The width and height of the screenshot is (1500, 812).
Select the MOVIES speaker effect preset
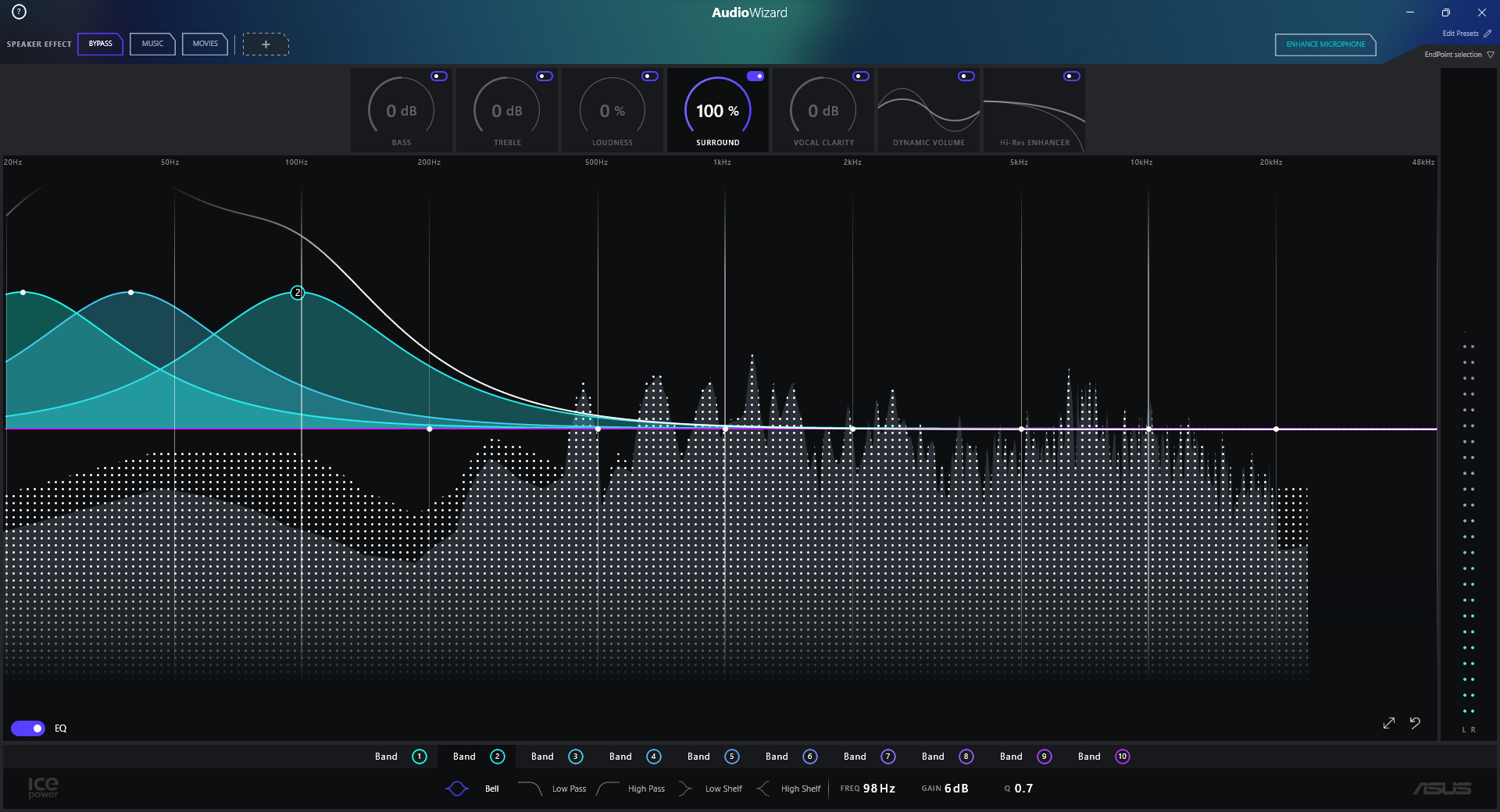[205, 44]
